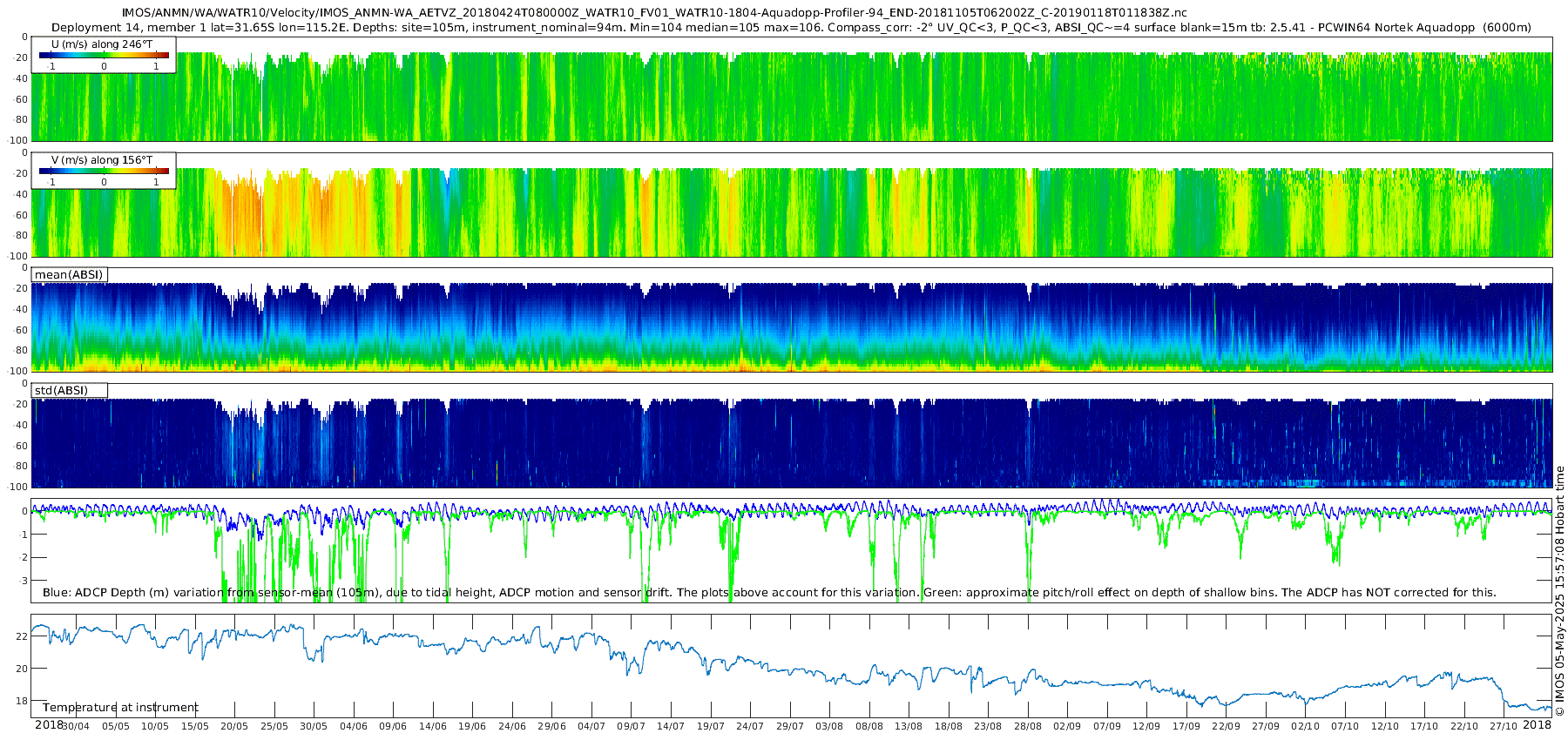
Task: Click the 'Temperature at instrument' label
Action: click(120, 708)
